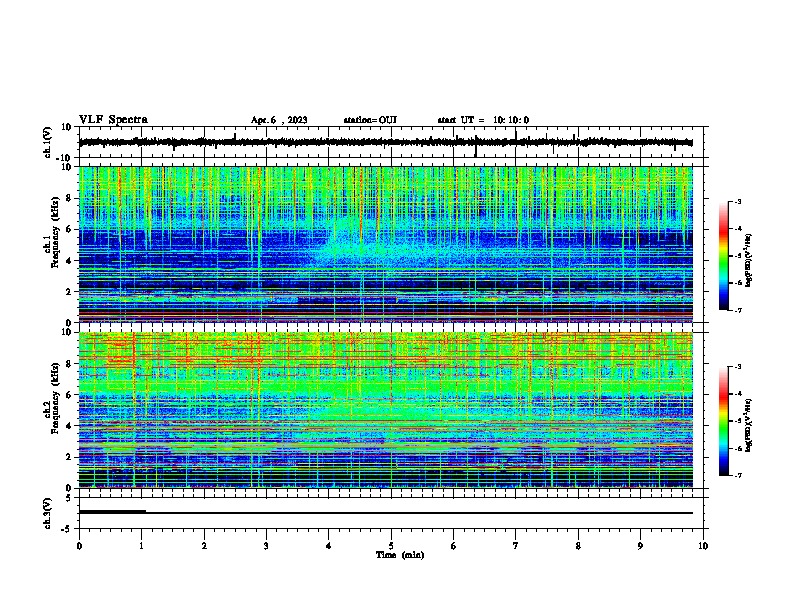Viewport: 792px width, 612px height.
Task: Click the 'start UT = 10:10:0' label
Action: pyautogui.click(x=483, y=120)
